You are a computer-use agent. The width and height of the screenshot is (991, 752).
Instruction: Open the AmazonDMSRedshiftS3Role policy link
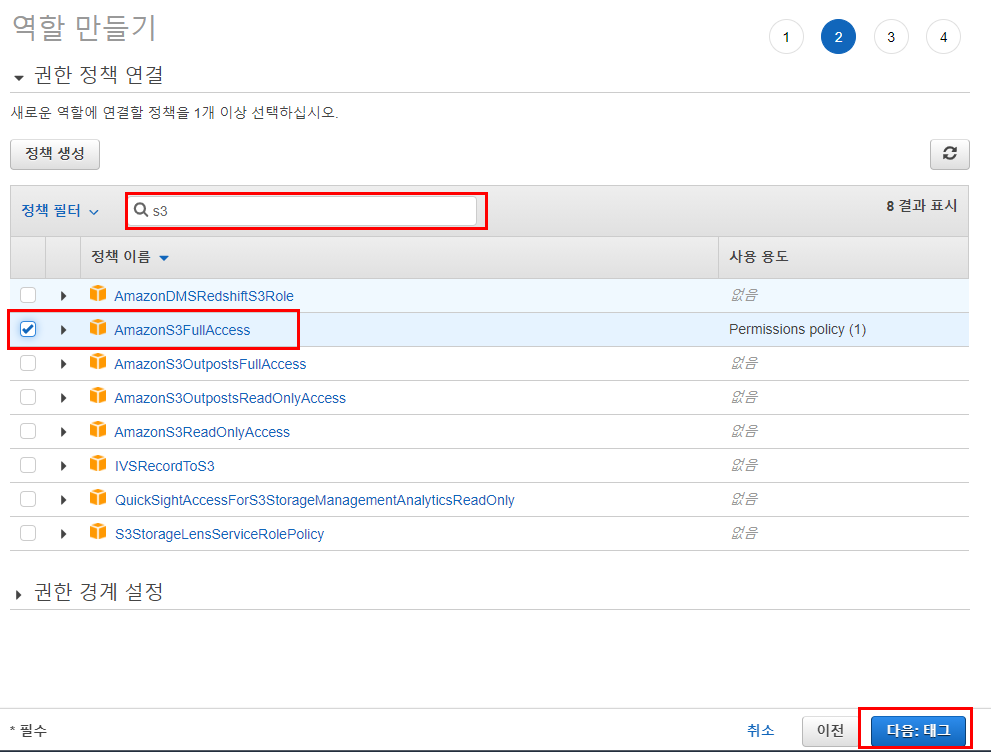tap(204, 296)
